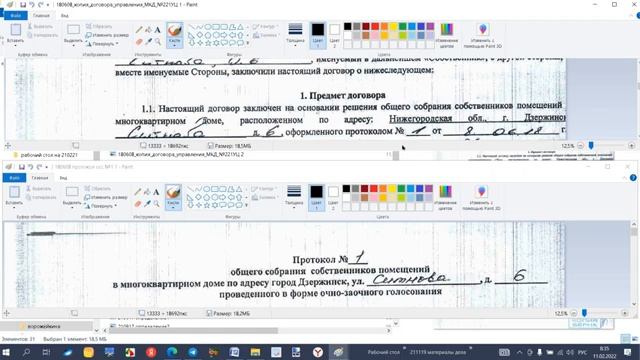
Task: Click Redo icon in договора Paint title bar
Action: pyautogui.click(x=40, y=5)
